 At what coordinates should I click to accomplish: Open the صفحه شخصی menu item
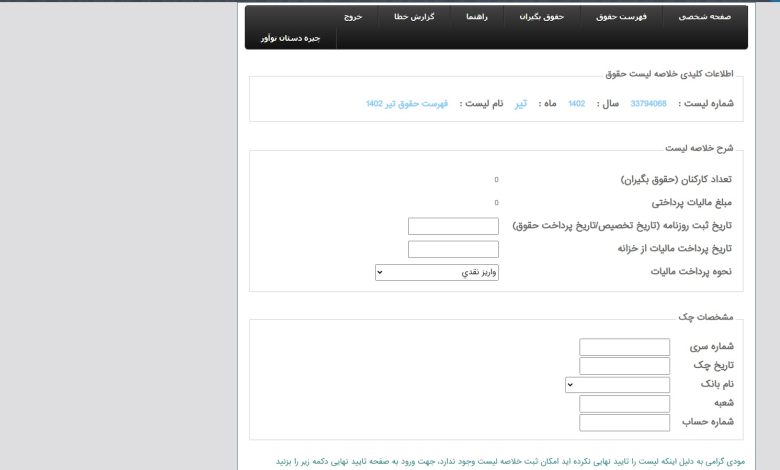[705, 18]
